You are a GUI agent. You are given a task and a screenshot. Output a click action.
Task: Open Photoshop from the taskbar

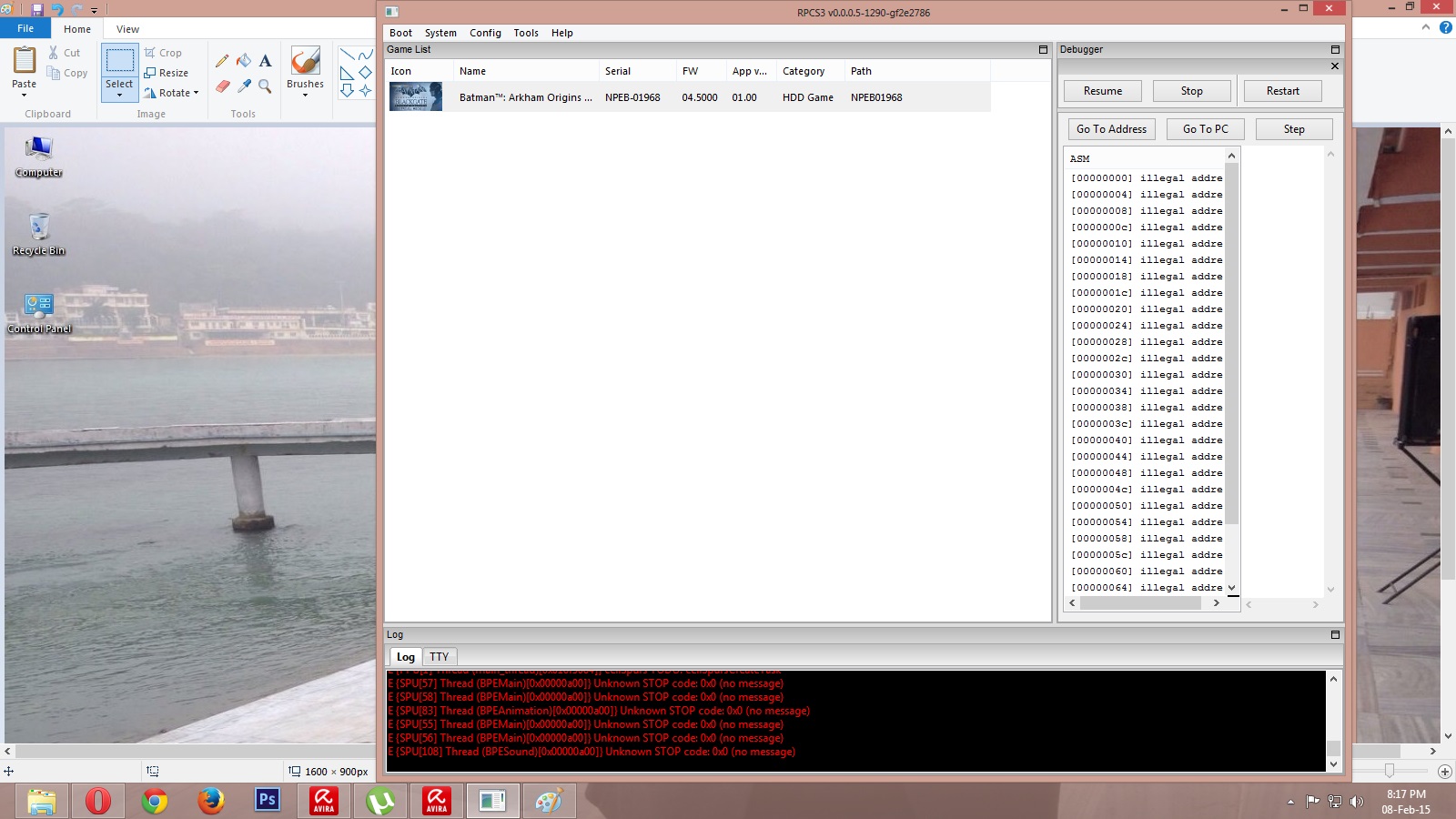(x=268, y=800)
